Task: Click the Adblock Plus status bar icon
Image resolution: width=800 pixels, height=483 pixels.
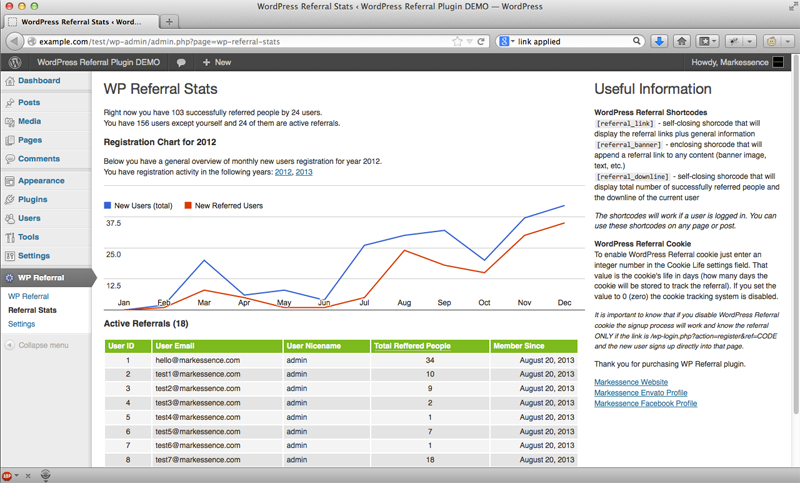Action: 7,475
